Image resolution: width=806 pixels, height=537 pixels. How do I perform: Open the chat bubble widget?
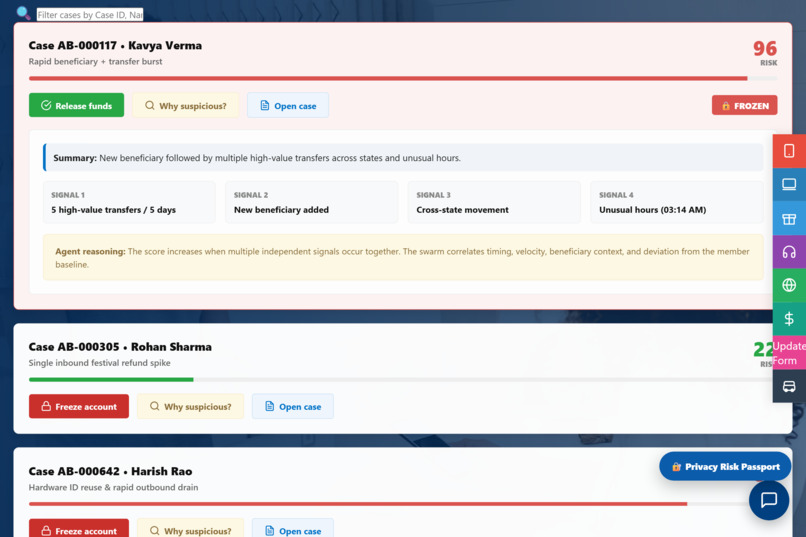[x=768, y=500]
